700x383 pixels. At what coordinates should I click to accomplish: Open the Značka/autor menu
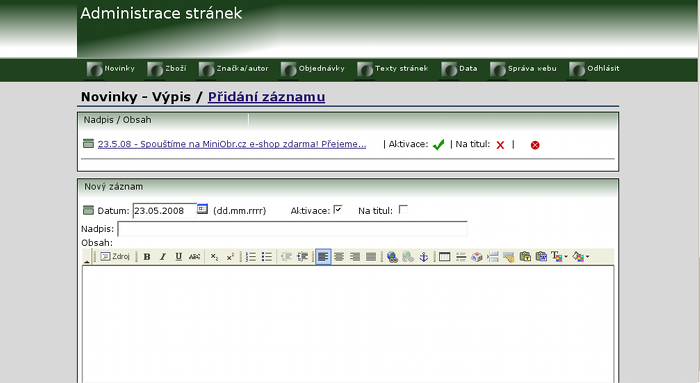coord(233,69)
